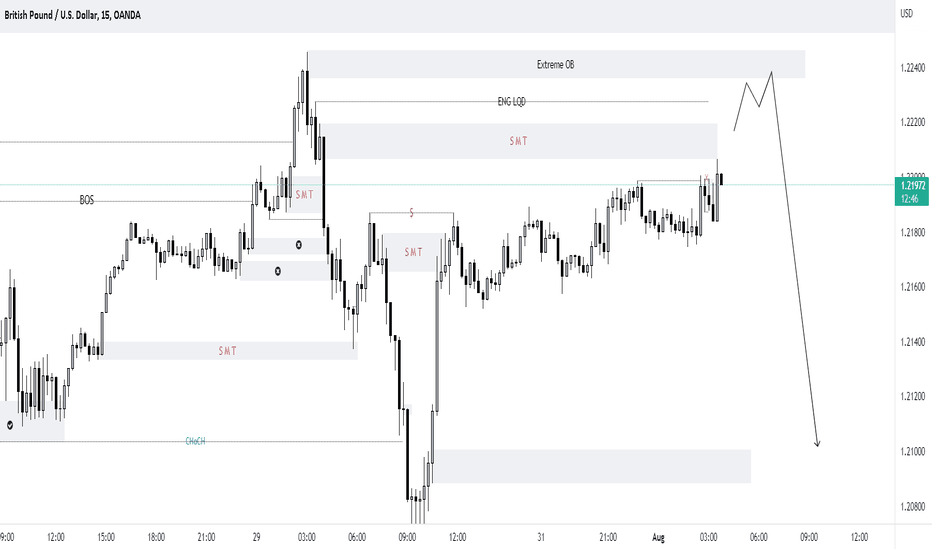The image size is (932, 550).
Task: Click the red S label above bracket
Action: [x=411, y=212]
